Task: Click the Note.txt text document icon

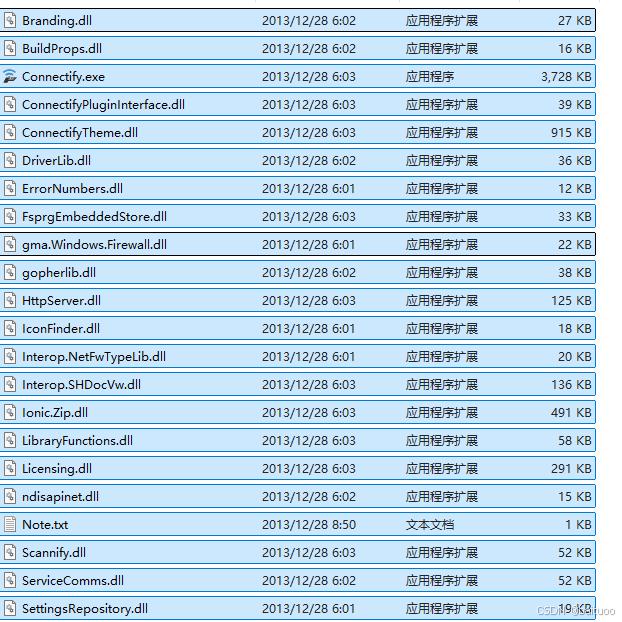Action: pos(10,524)
